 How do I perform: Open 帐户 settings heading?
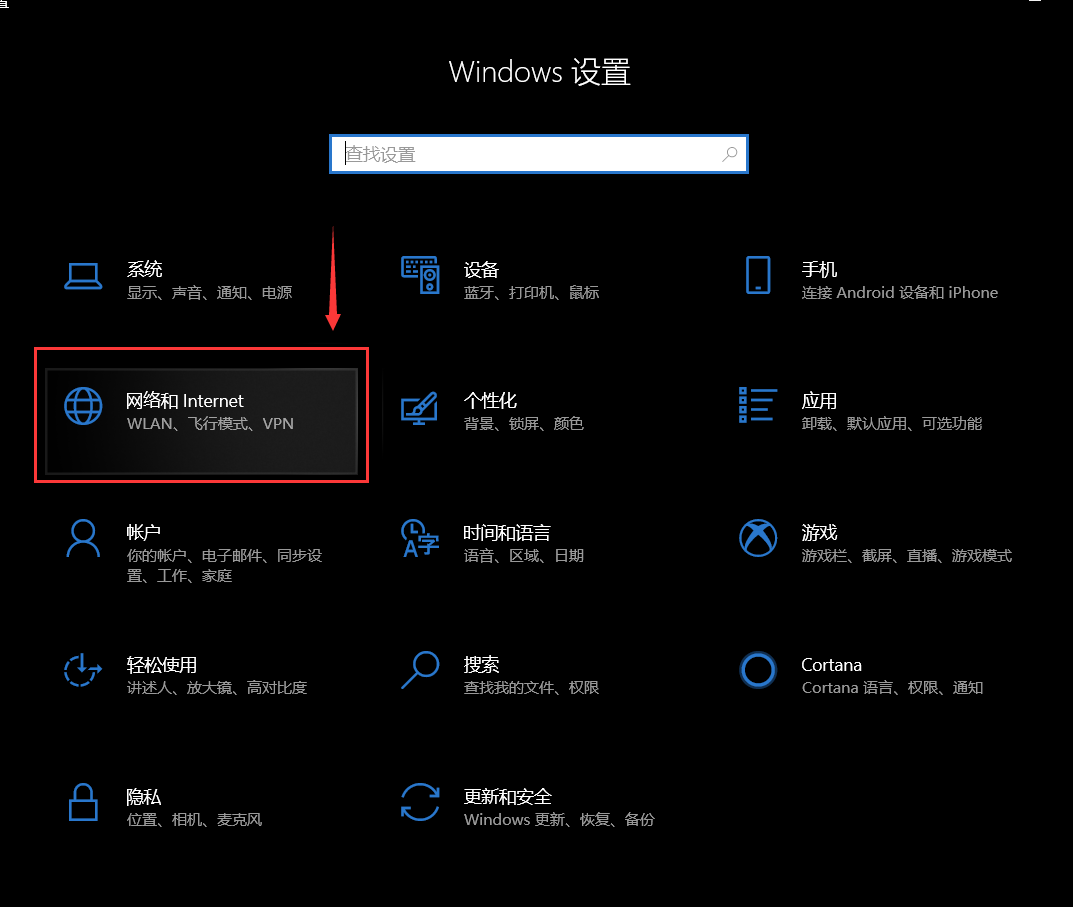click(144, 532)
